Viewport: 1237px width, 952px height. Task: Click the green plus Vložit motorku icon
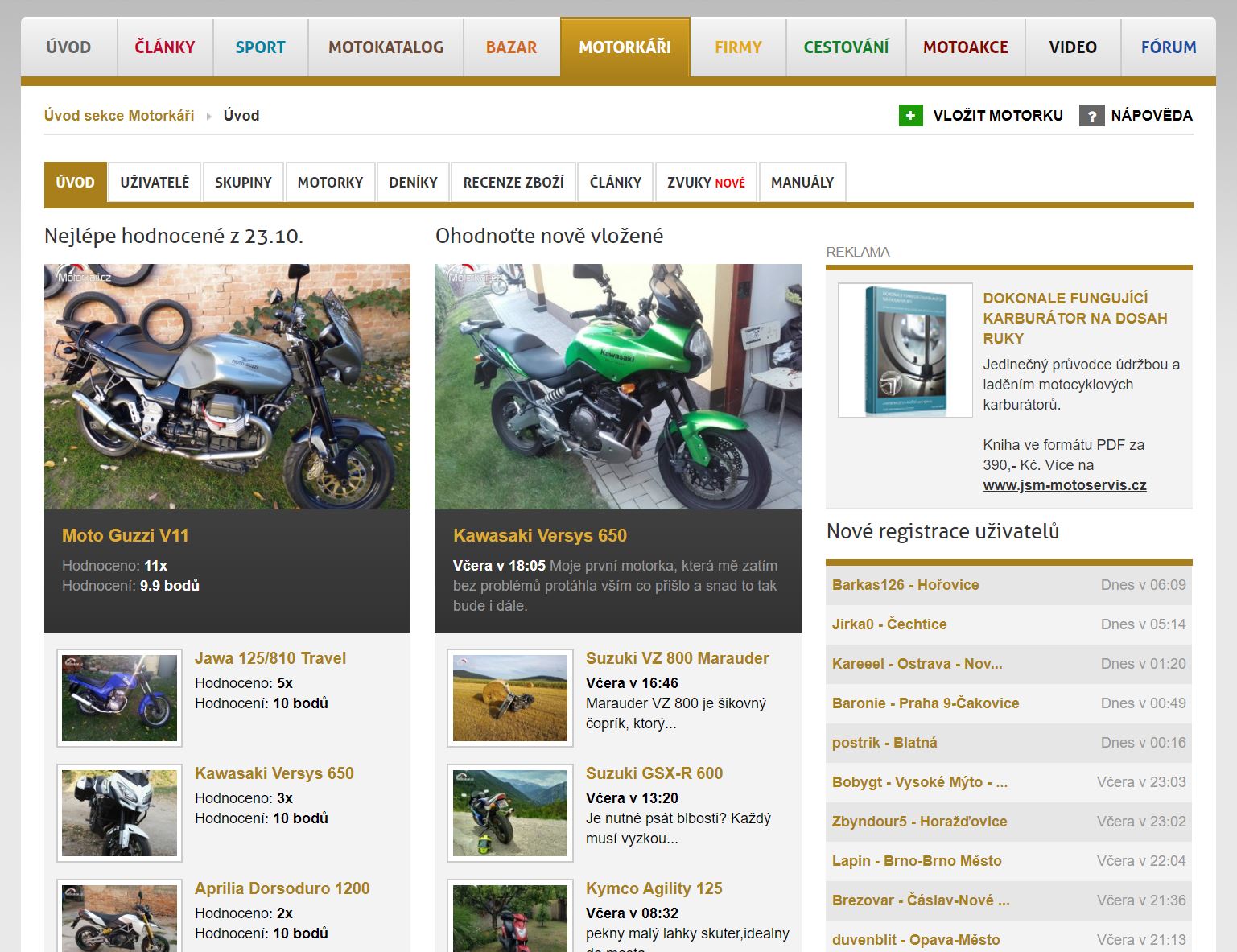coord(910,116)
